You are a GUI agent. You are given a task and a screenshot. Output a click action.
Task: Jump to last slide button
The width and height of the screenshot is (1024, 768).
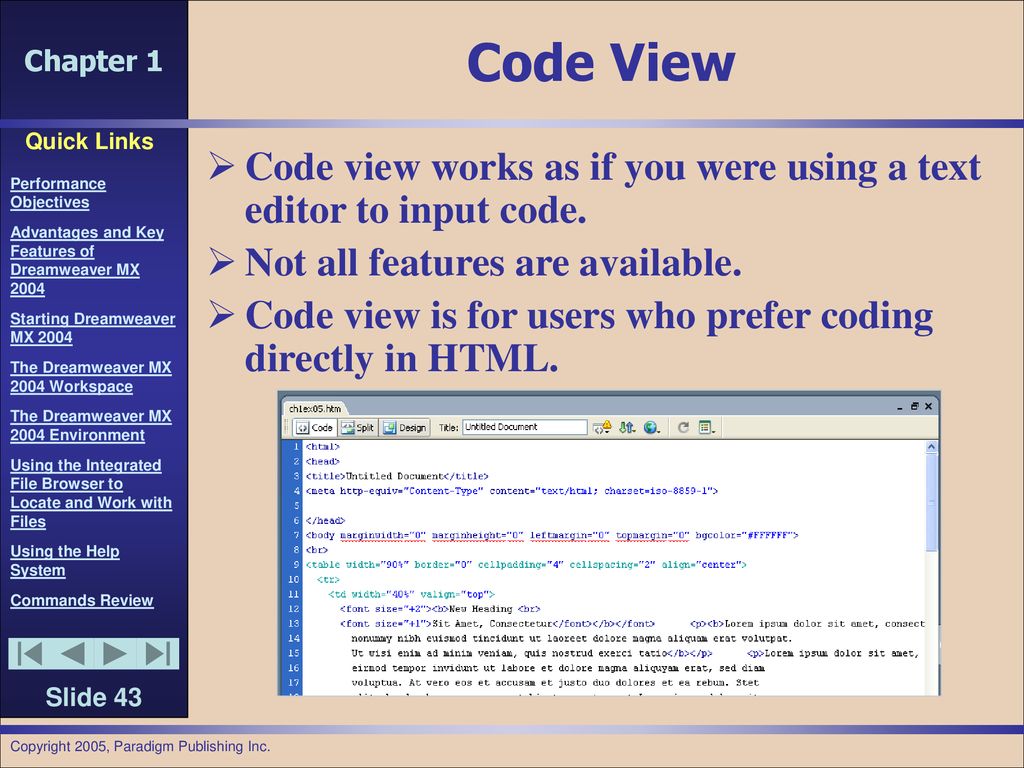[157, 654]
